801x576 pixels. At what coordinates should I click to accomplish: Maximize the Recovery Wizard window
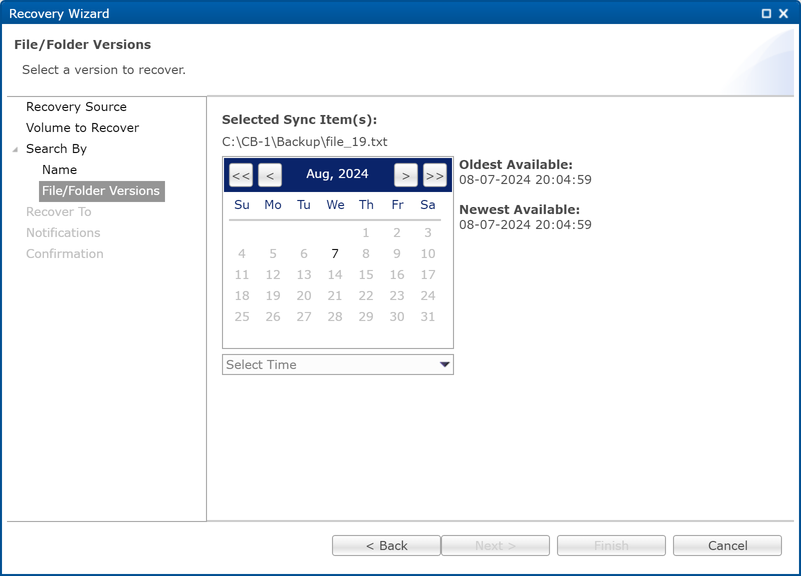point(766,14)
